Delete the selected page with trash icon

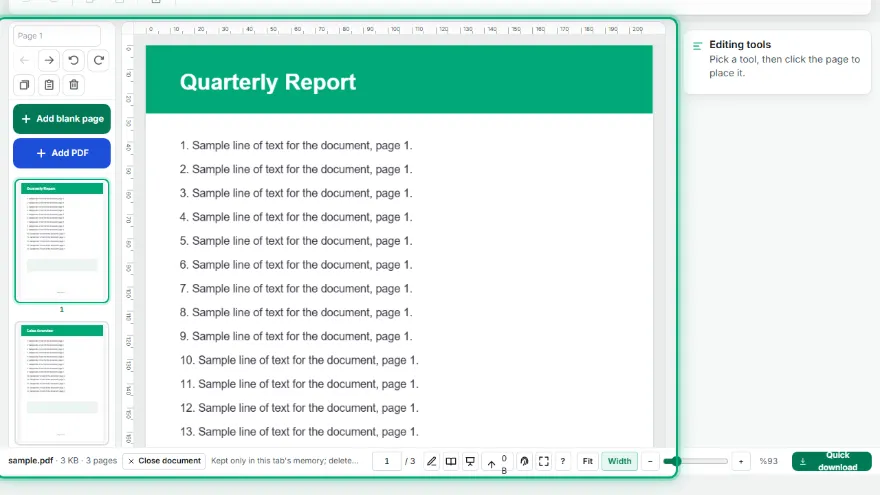coord(74,85)
